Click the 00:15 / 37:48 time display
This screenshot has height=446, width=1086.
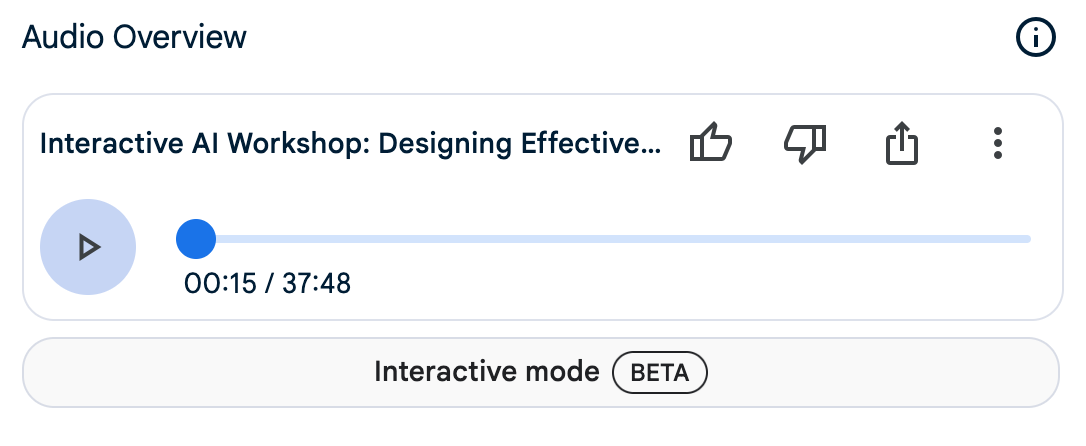coord(267,283)
